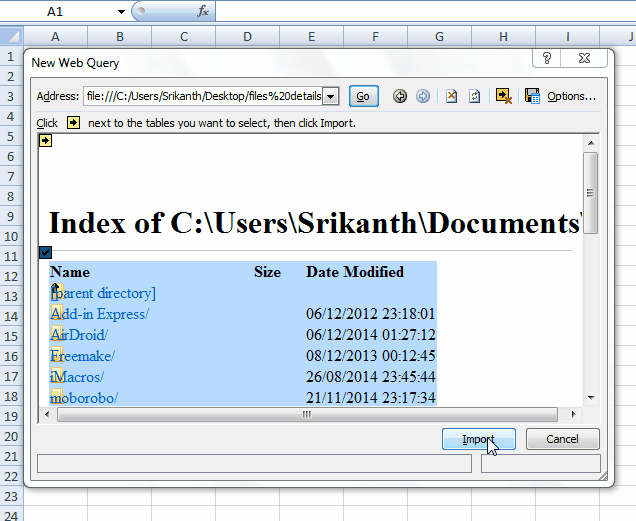
Task: Click the vertical scrollbar down arrow
Action: point(591,398)
